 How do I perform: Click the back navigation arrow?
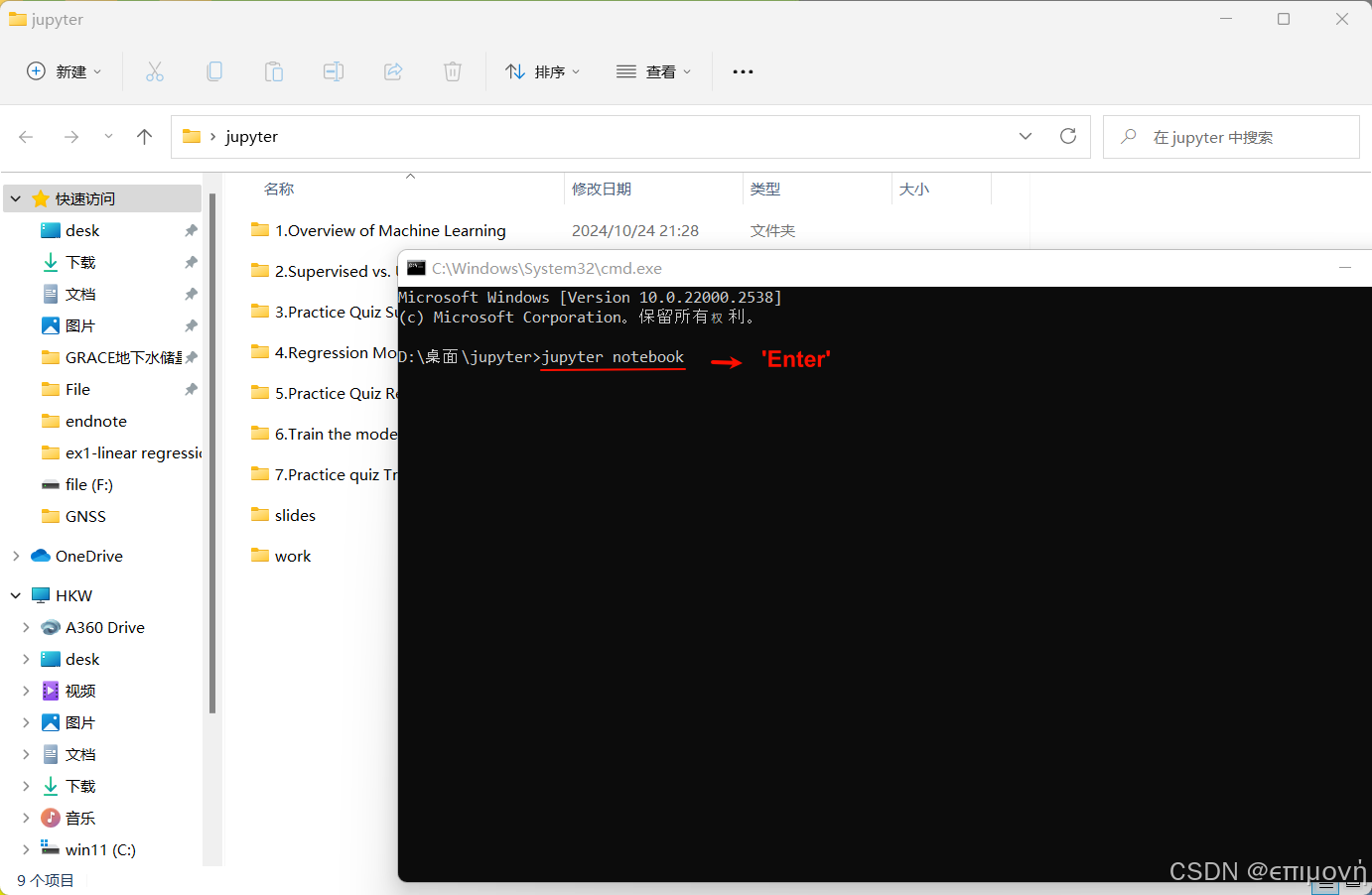tap(26, 136)
